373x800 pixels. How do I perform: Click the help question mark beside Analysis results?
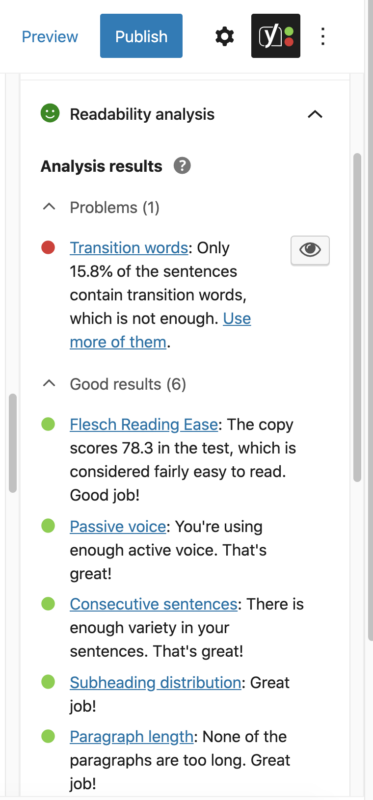pyautogui.click(x=182, y=166)
